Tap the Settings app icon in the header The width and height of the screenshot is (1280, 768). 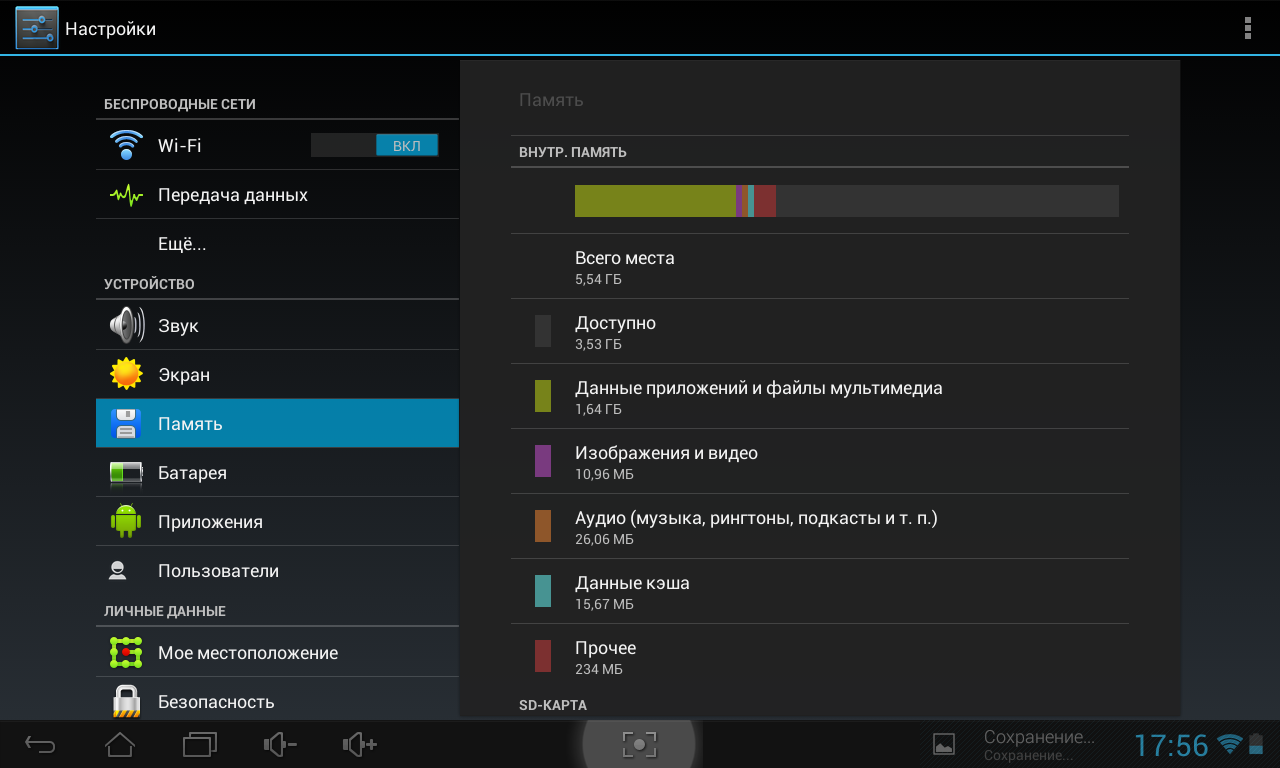(37, 28)
